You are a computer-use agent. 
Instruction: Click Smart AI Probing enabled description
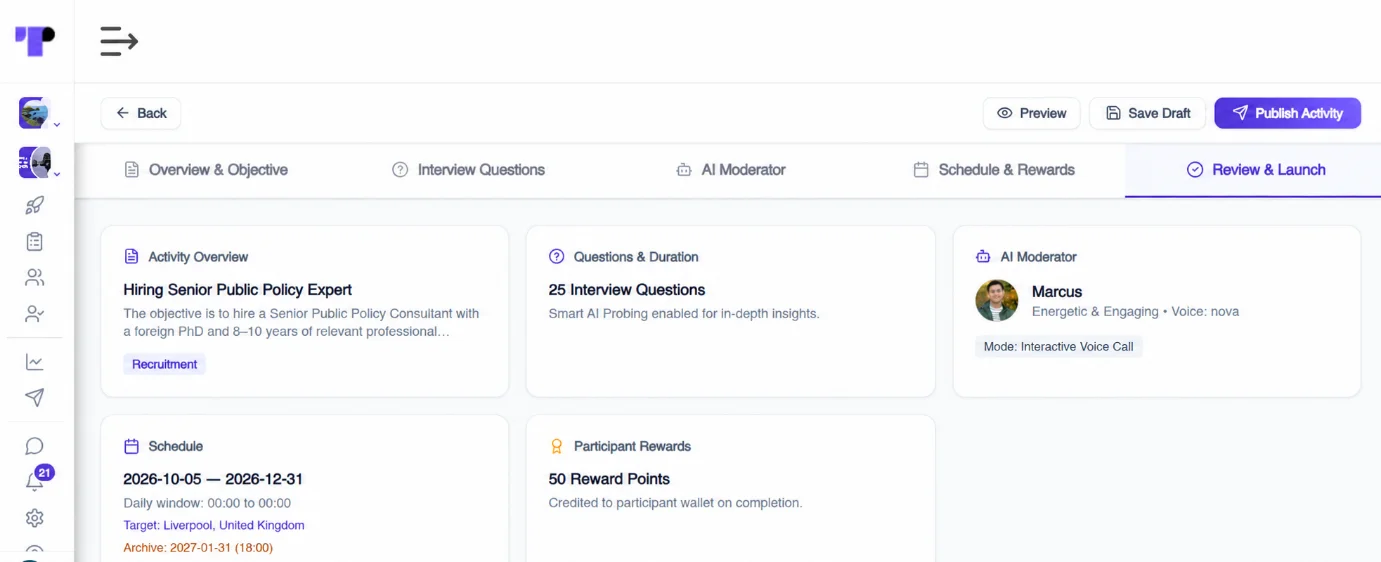[x=684, y=314]
